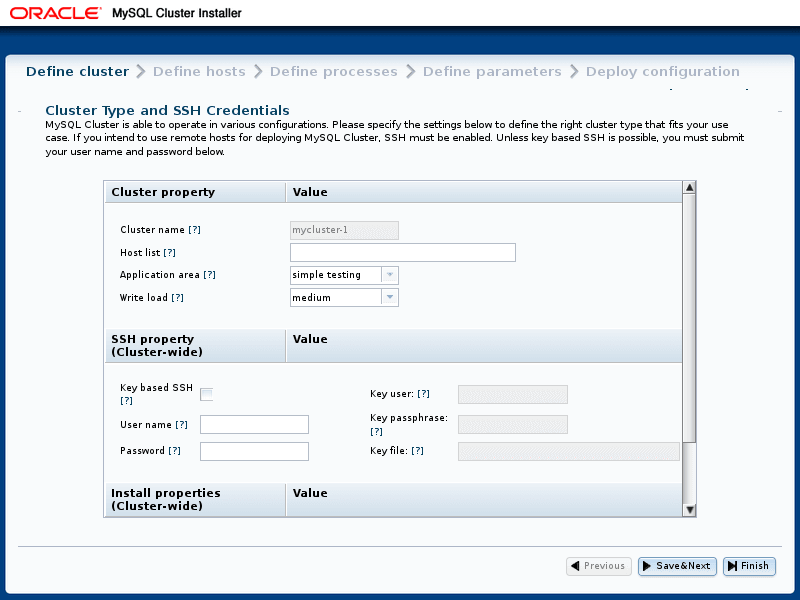The width and height of the screenshot is (800, 600).
Task: Show help for User name
Action: click(181, 424)
